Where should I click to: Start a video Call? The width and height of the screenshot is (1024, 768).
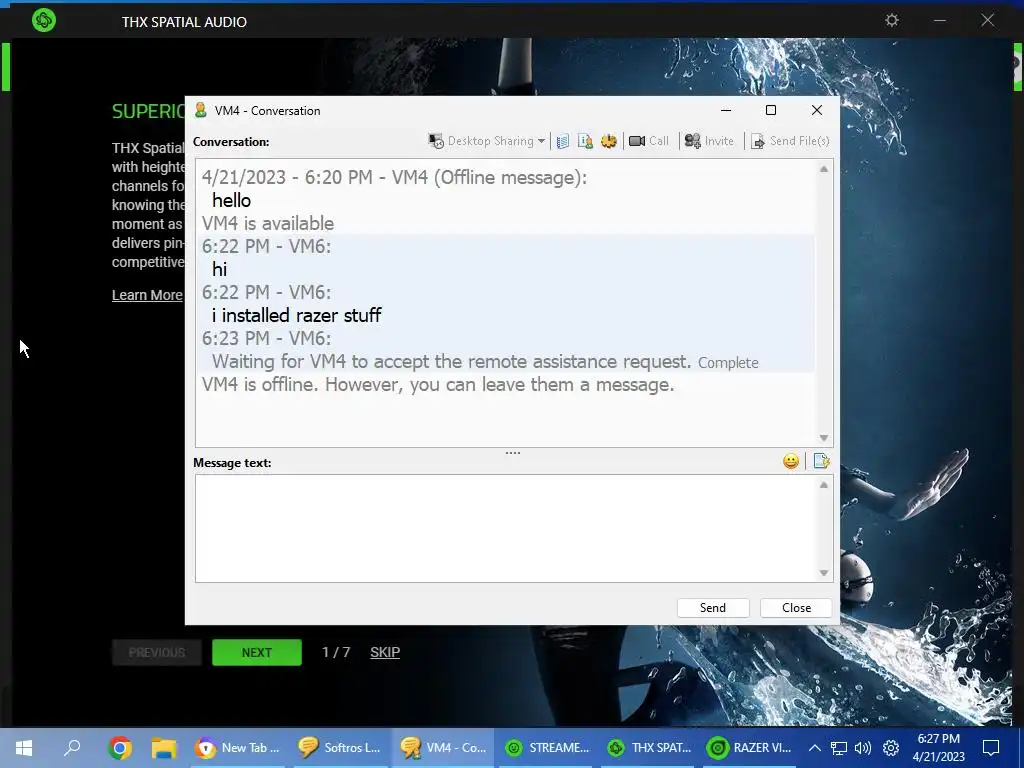pyautogui.click(x=648, y=141)
